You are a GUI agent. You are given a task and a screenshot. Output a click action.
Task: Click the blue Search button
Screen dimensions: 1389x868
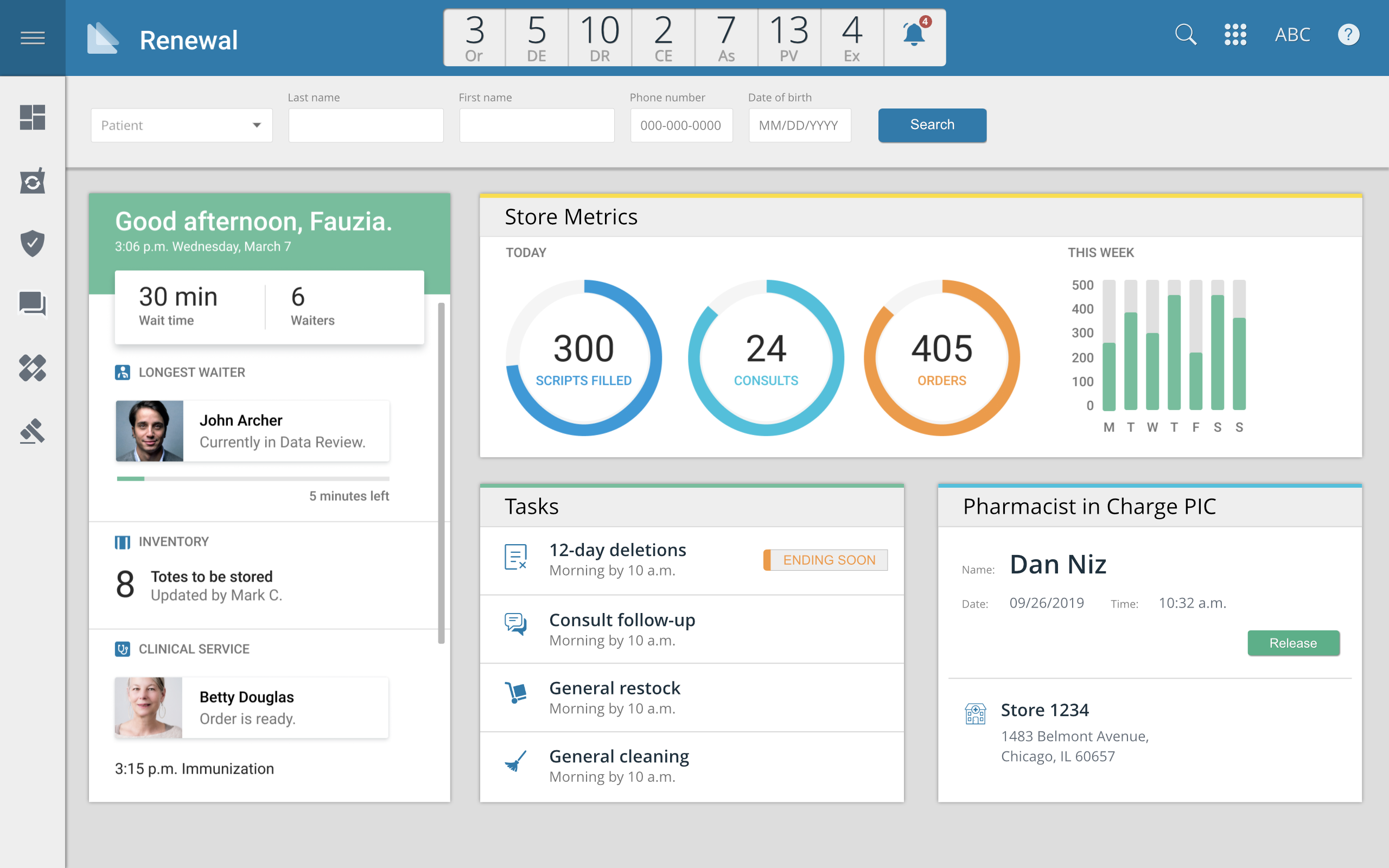pos(932,125)
